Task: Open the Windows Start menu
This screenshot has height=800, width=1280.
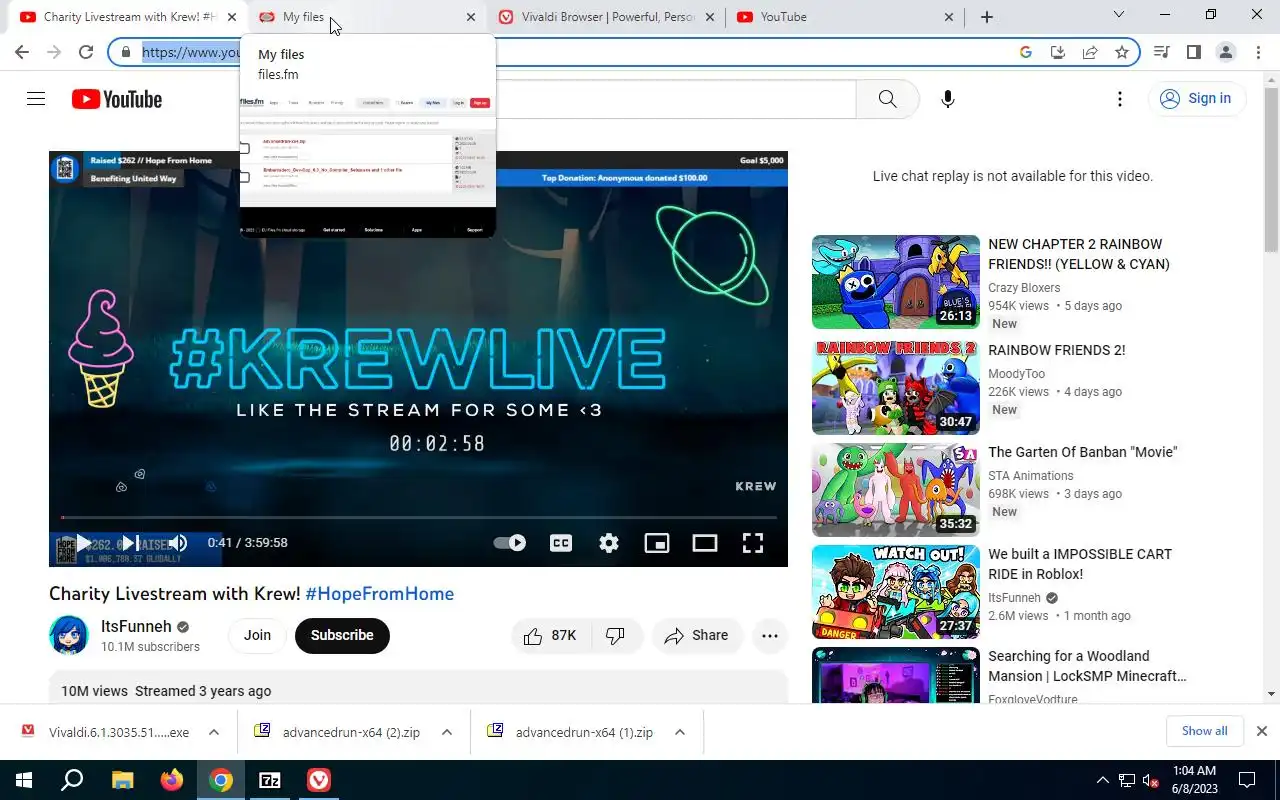Action: (x=24, y=780)
